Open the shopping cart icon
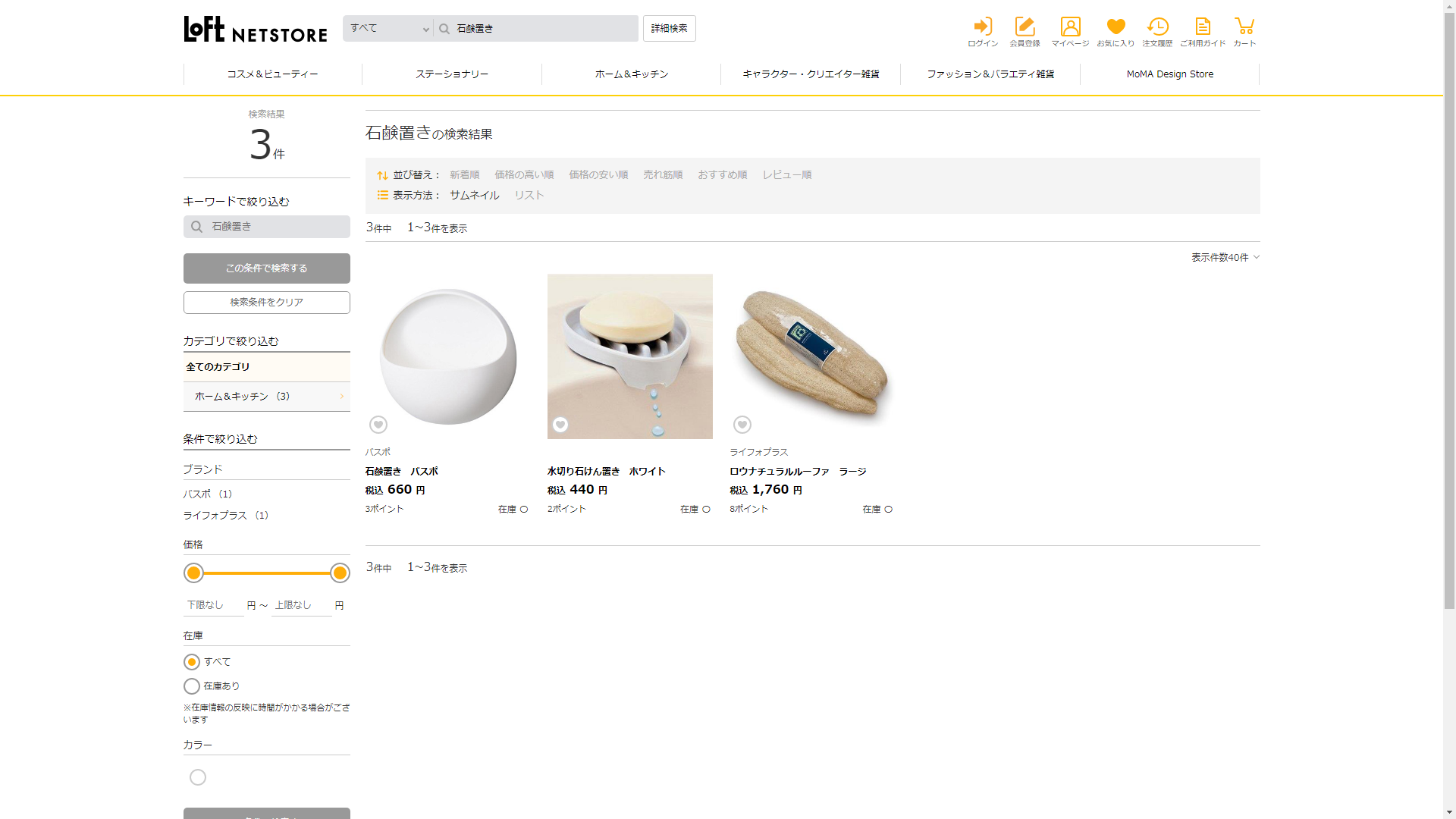Image resolution: width=1456 pixels, height=819 pixels. click(1244, 27)
